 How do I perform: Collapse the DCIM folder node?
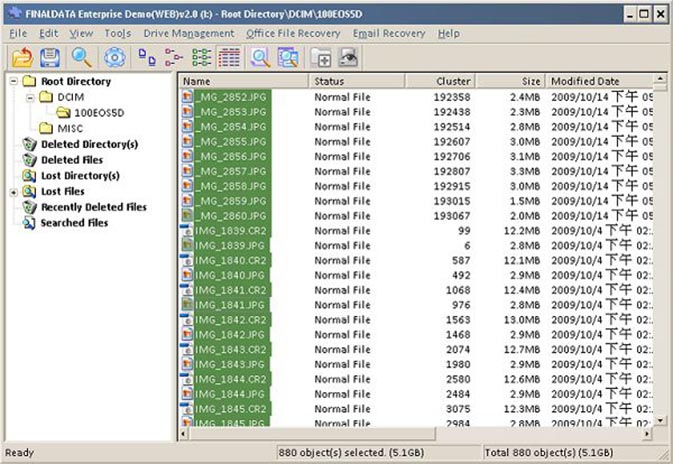pyautogui.click(x=30, y=97)
